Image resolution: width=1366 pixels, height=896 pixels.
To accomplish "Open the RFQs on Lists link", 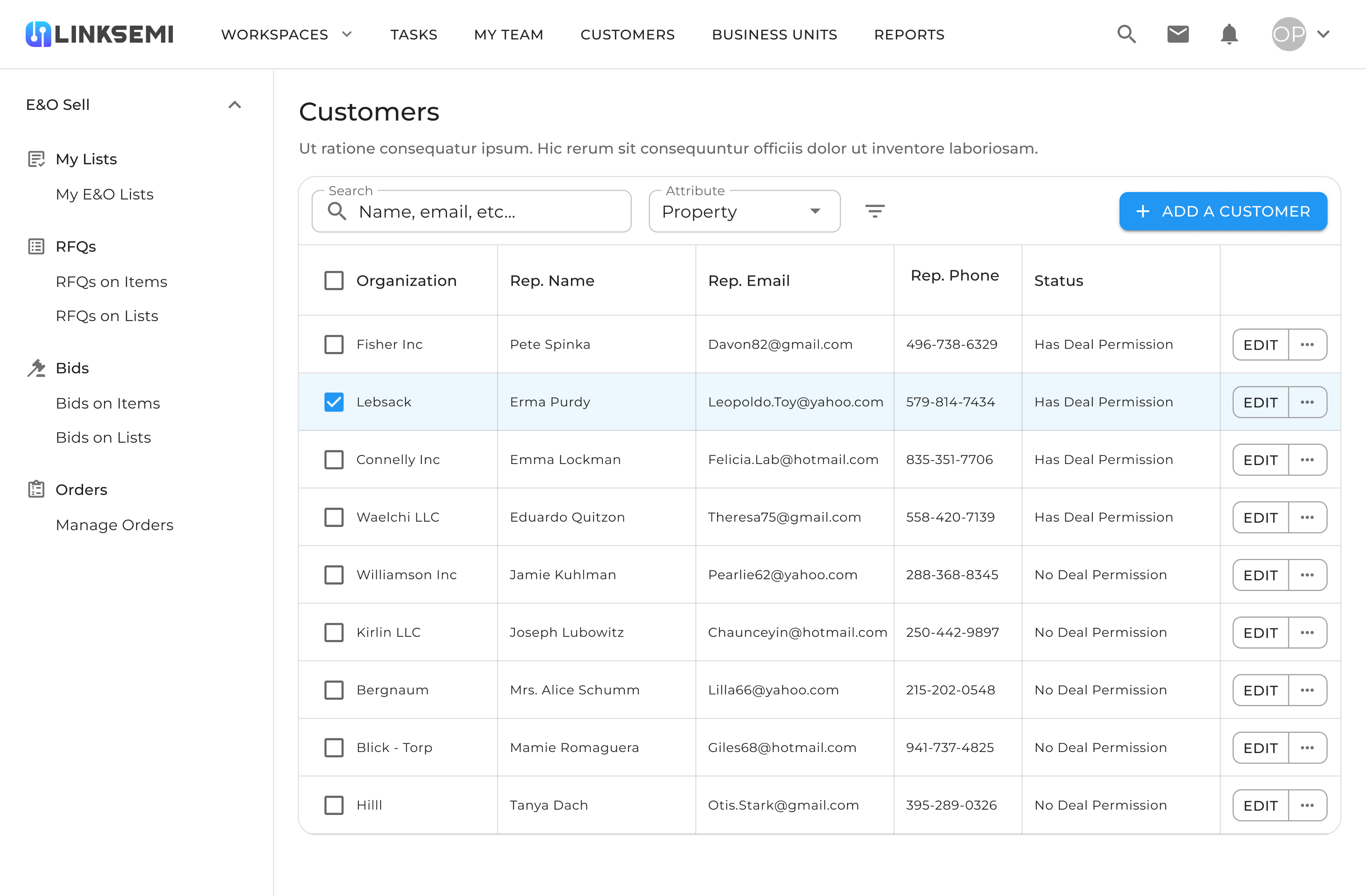I will coord(107,316).
